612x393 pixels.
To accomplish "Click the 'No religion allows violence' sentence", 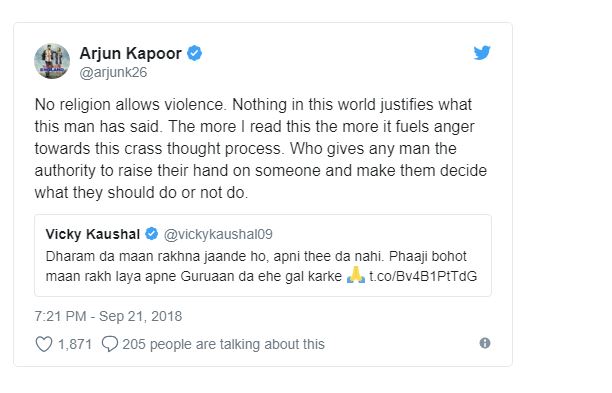I will [130, 105].
